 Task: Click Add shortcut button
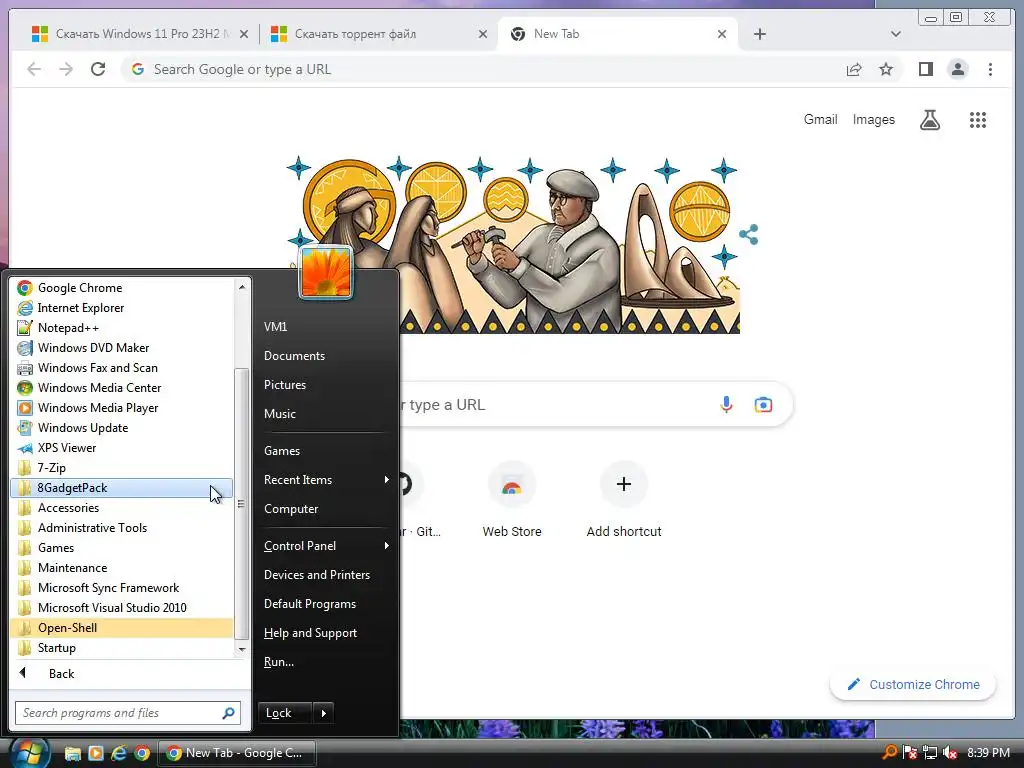[x=624, y=500]
